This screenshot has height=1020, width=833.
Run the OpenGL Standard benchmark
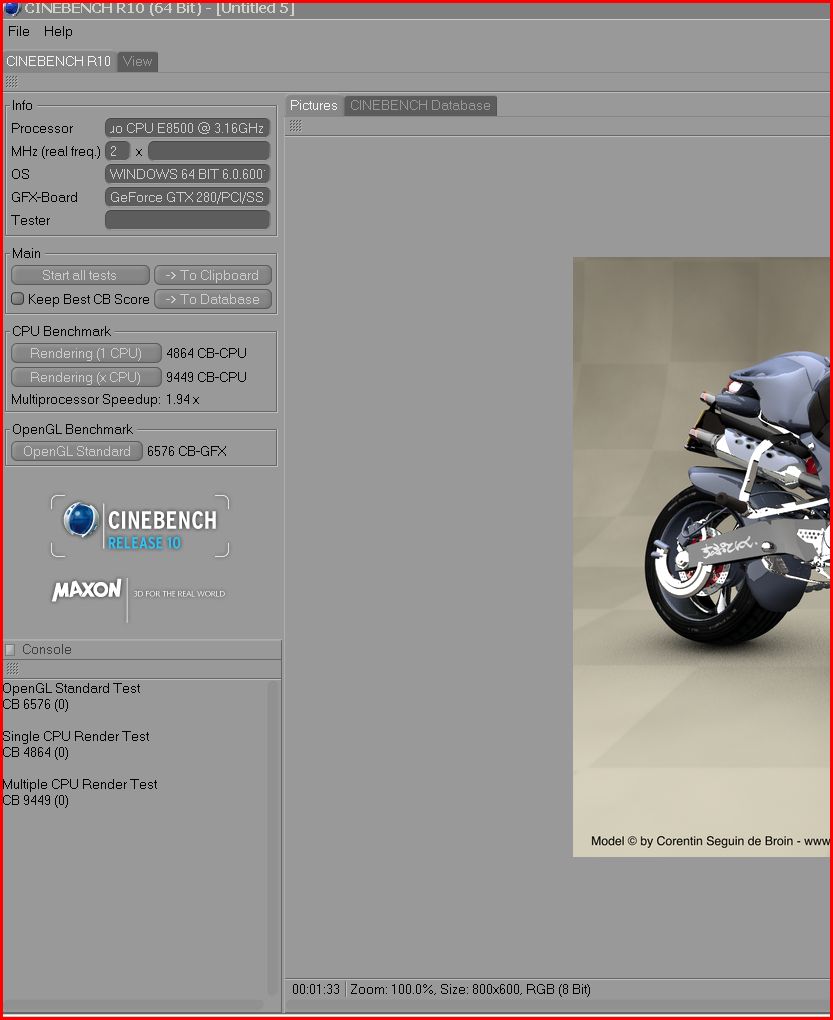tap(77, 451)
